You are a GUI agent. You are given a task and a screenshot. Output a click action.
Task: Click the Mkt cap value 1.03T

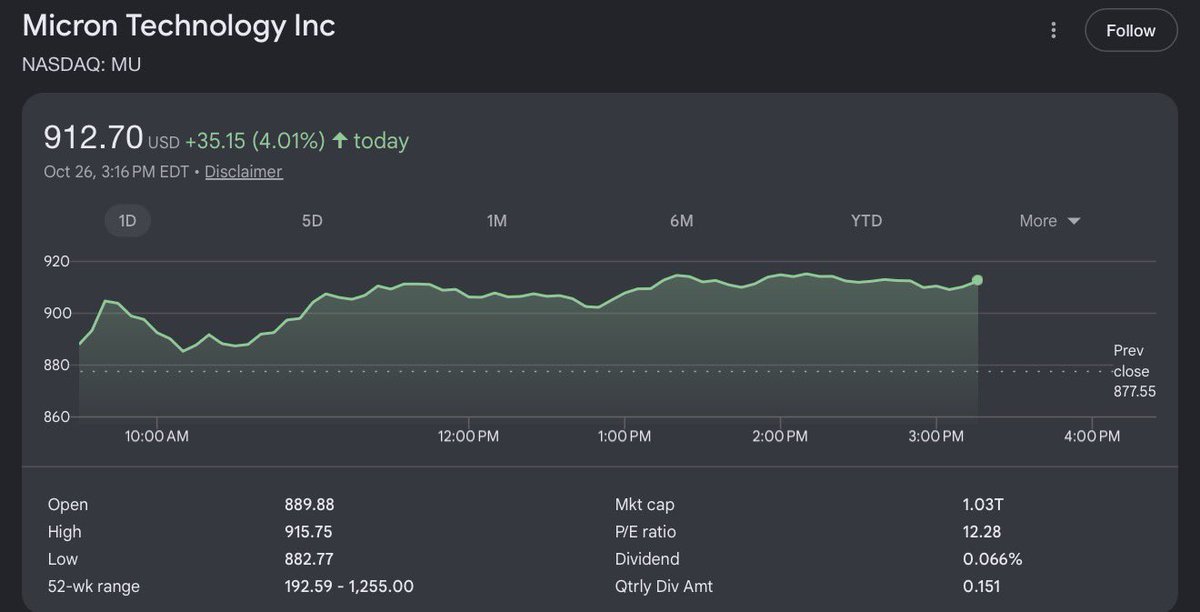(982, 505)
